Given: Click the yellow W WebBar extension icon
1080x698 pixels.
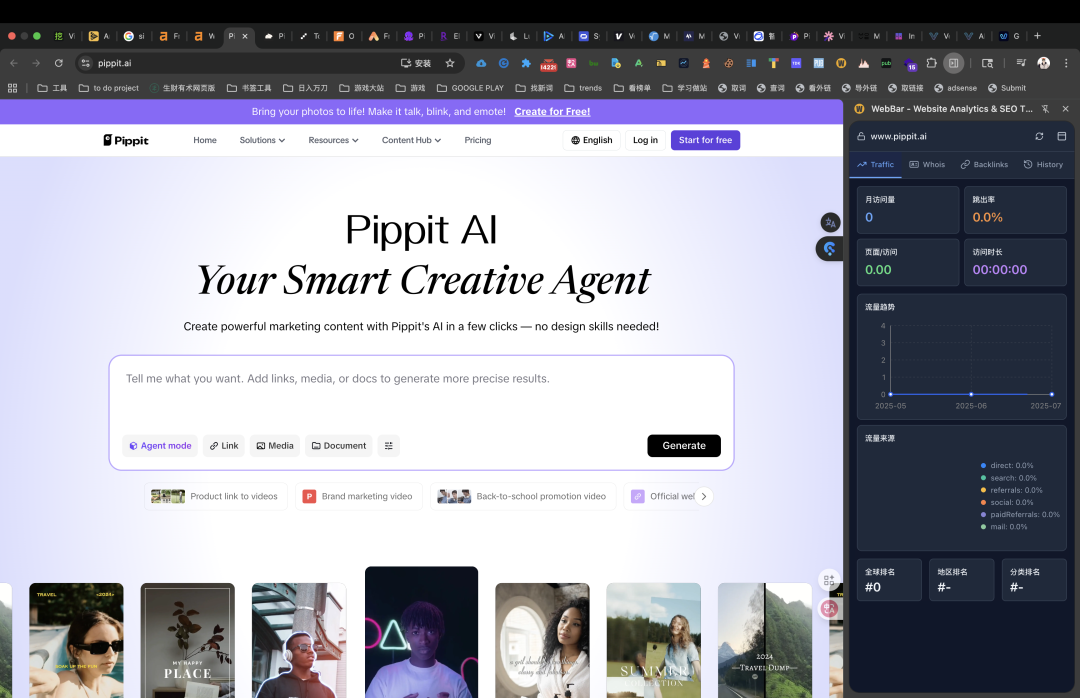Looking at the screenshot, I should coord(841,63).
